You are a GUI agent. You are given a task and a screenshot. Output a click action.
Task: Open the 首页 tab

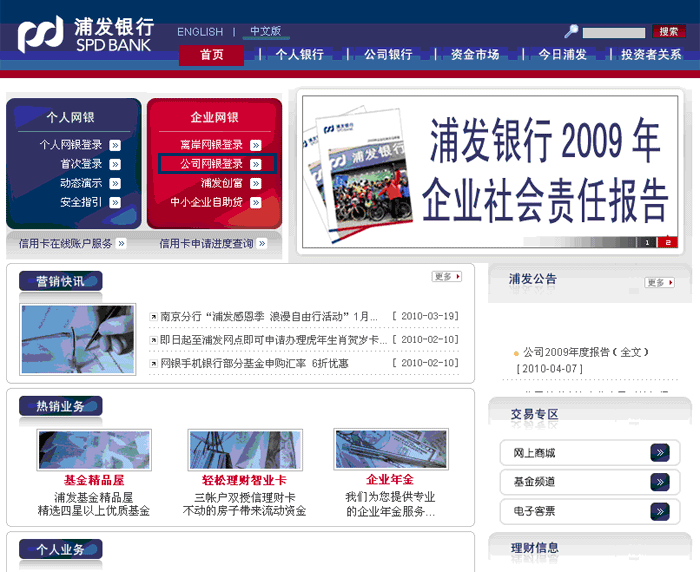[x=212, y=55]
